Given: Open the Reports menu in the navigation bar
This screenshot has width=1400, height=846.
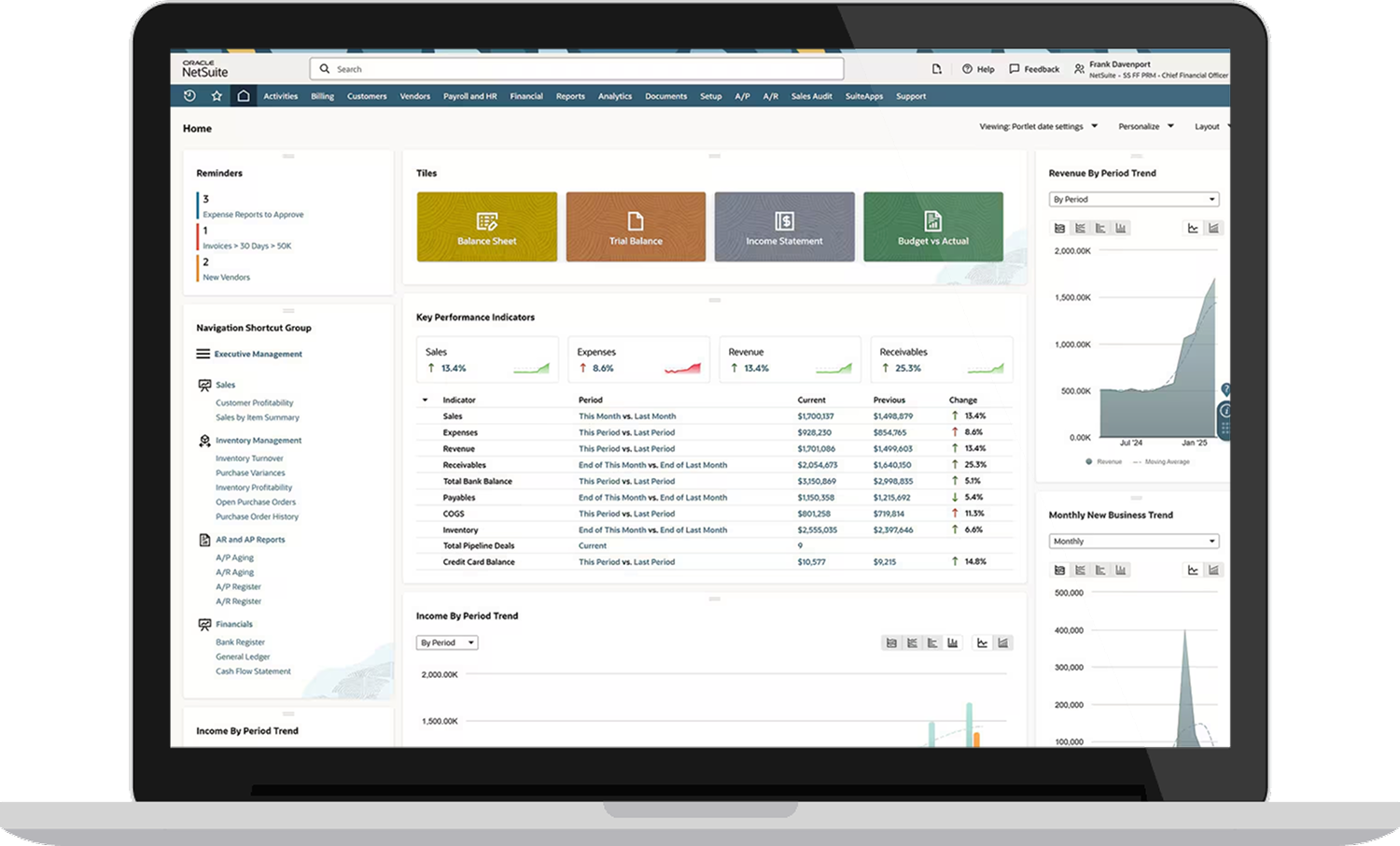Looking at the screenshot, I should [569, 95].
